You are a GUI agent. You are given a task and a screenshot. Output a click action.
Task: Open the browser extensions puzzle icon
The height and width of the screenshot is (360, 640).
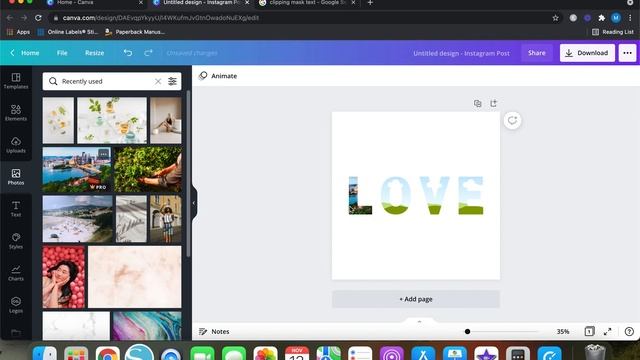coord(601,18)
